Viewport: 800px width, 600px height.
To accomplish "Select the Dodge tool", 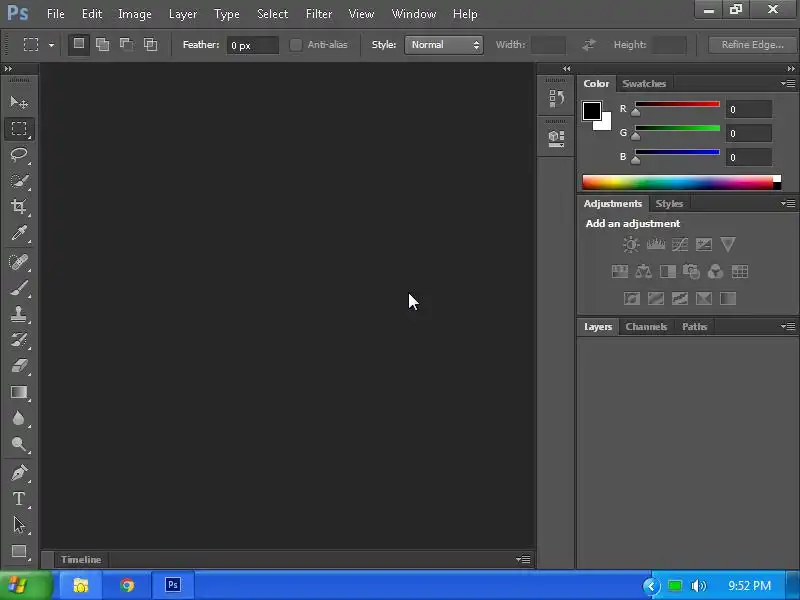I will [19, 444].
